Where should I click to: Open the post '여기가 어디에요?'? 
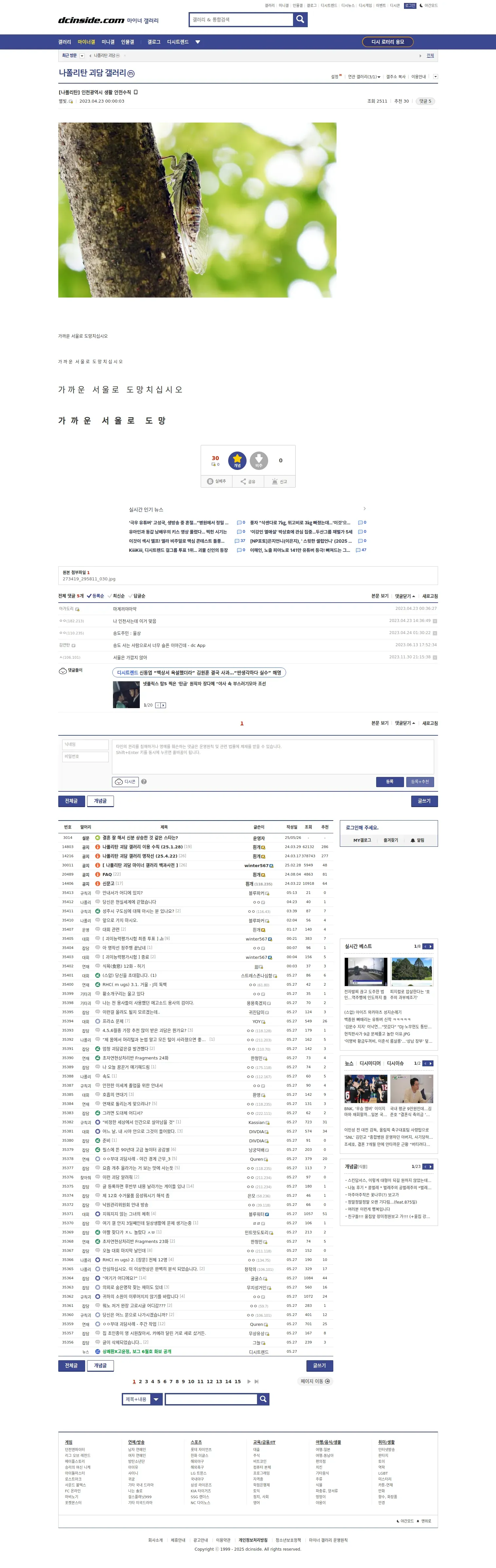(119, 1278)
